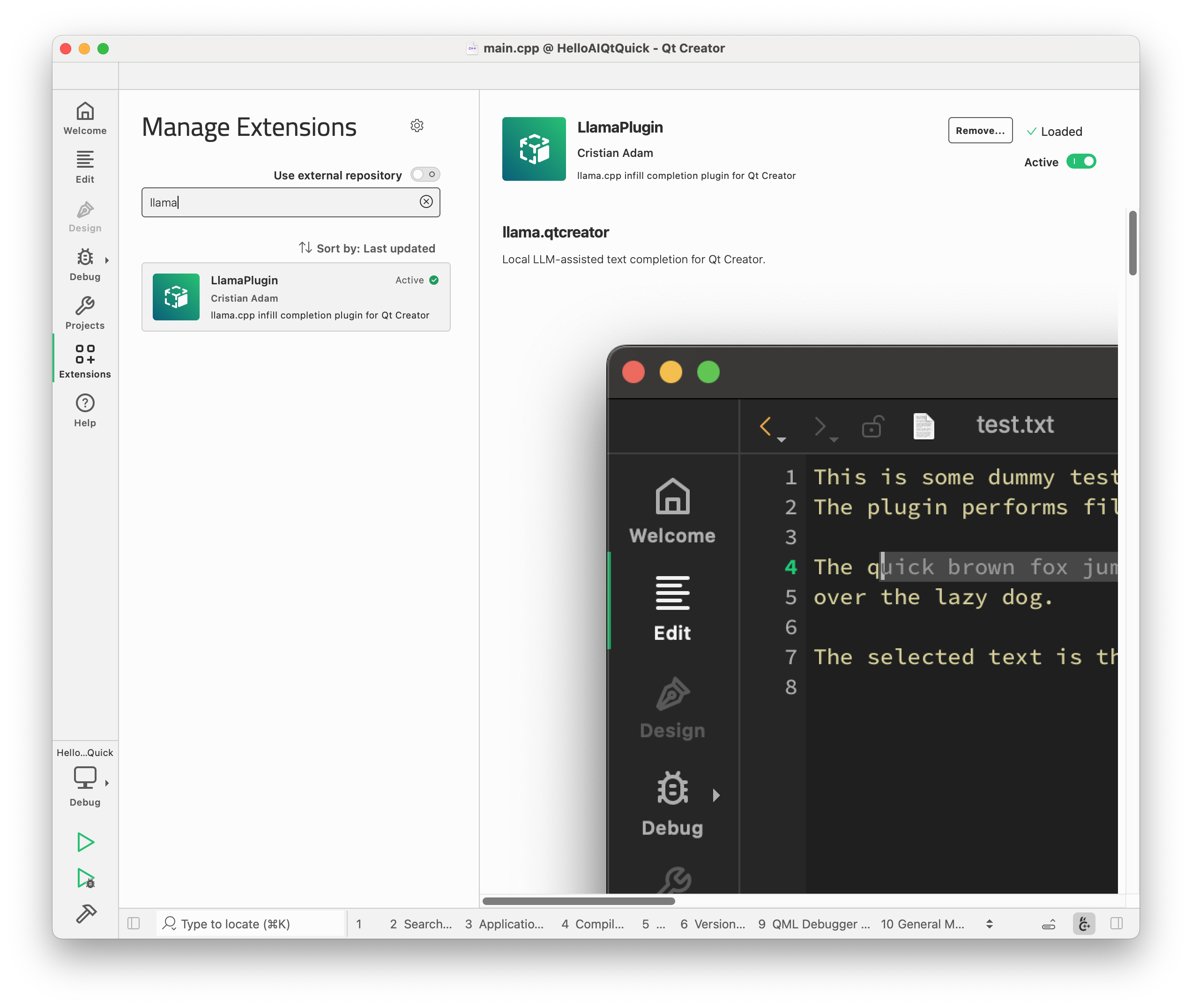Expand the kit selector arrow
Viewport: 1192px width, 1008px height.
tap(107, 784)
